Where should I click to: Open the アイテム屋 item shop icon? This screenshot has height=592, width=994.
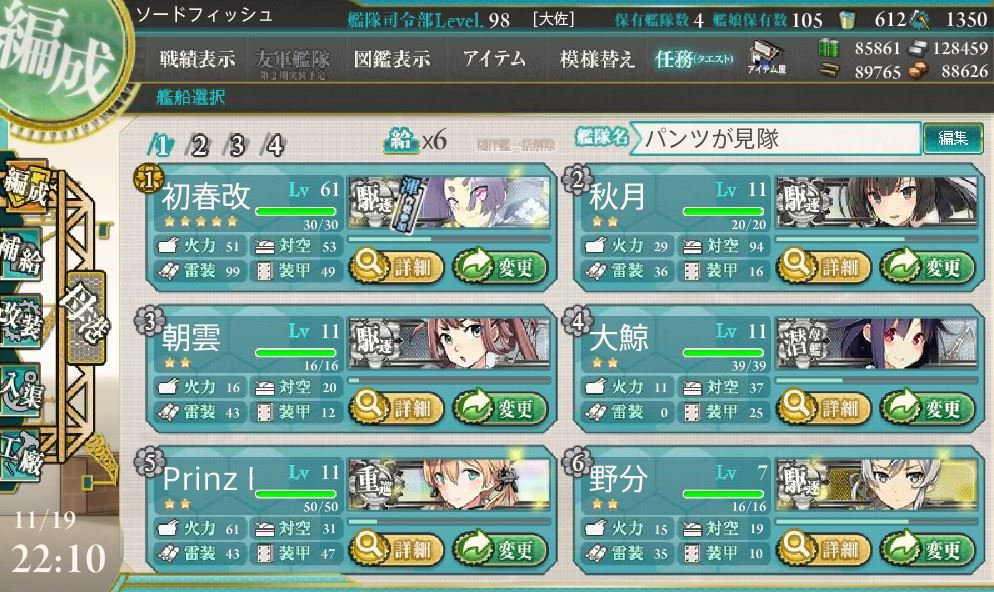766,58
